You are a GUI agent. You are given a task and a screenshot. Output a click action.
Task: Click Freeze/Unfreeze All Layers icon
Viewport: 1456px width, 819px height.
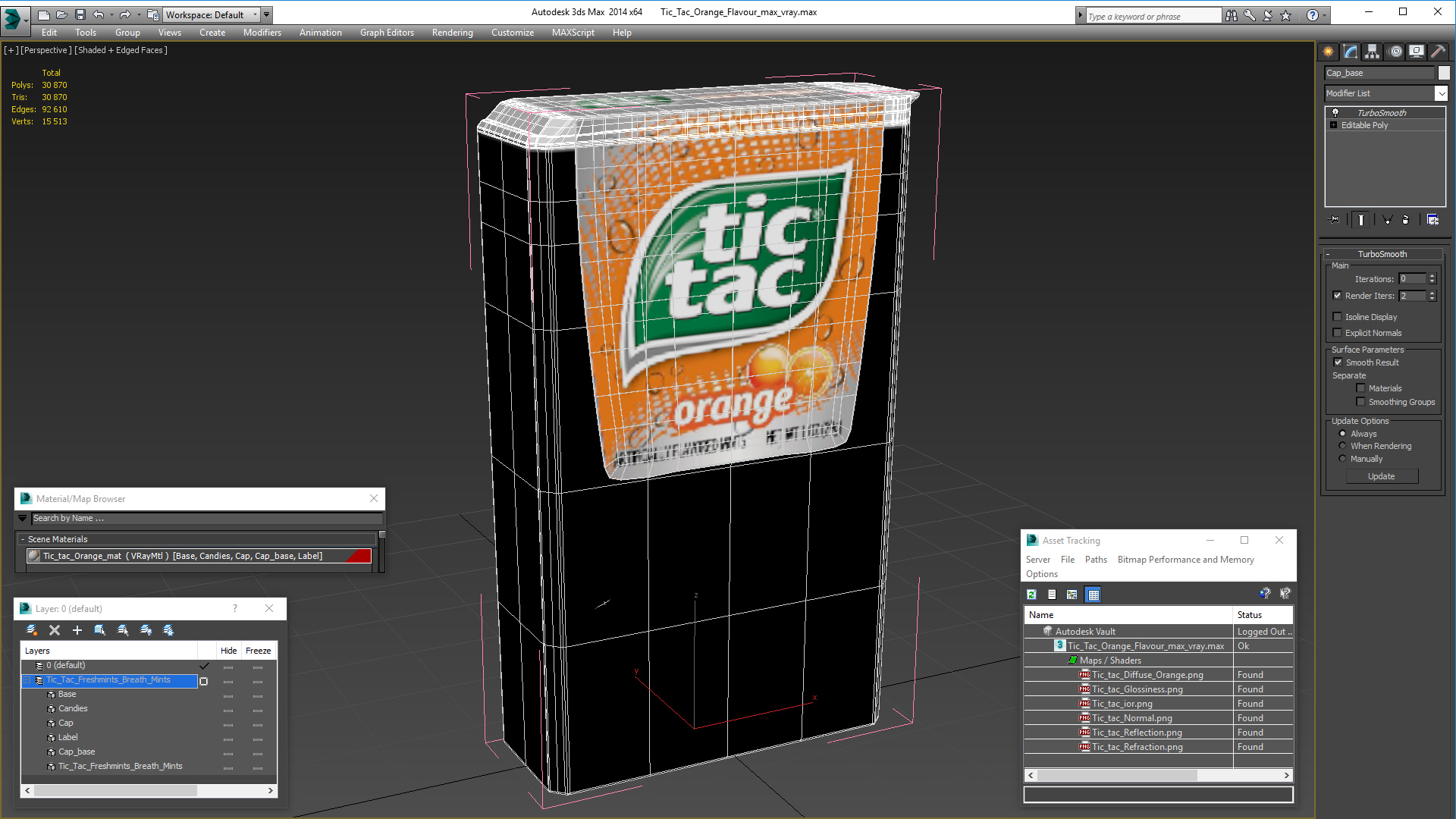tap(168, 630)
